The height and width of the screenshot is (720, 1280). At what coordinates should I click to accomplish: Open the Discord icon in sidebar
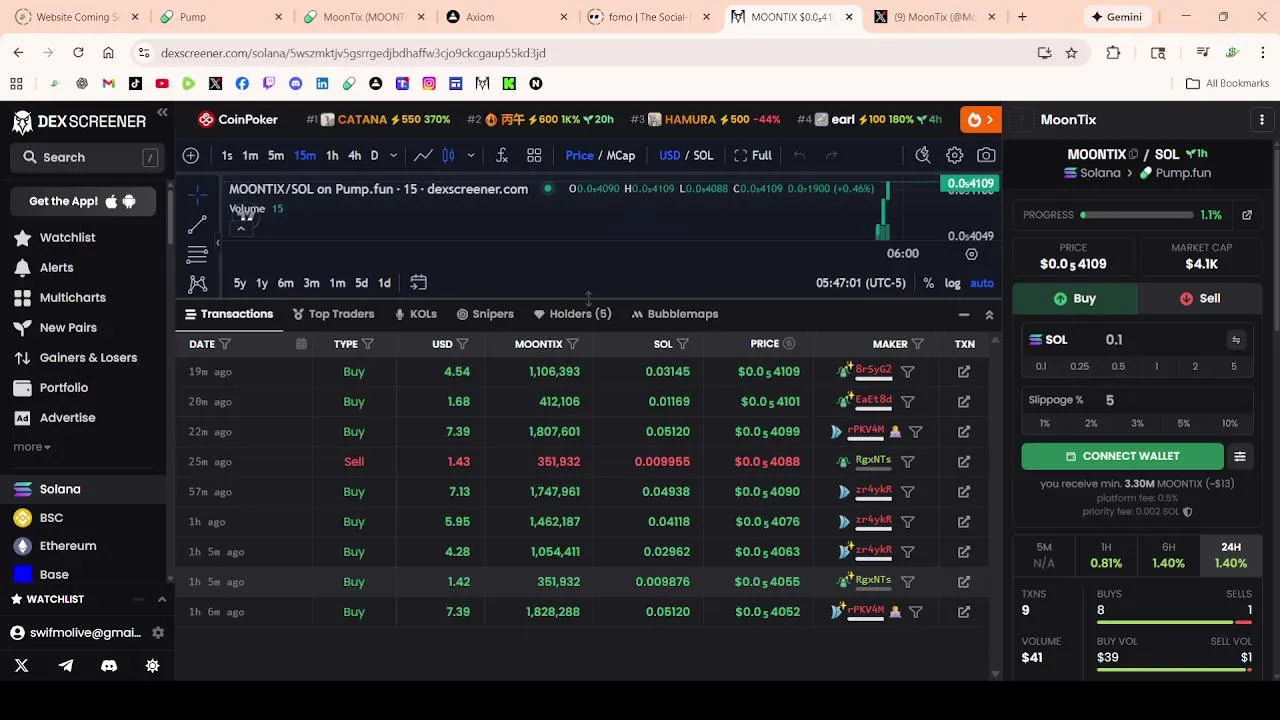click(109, 665)
